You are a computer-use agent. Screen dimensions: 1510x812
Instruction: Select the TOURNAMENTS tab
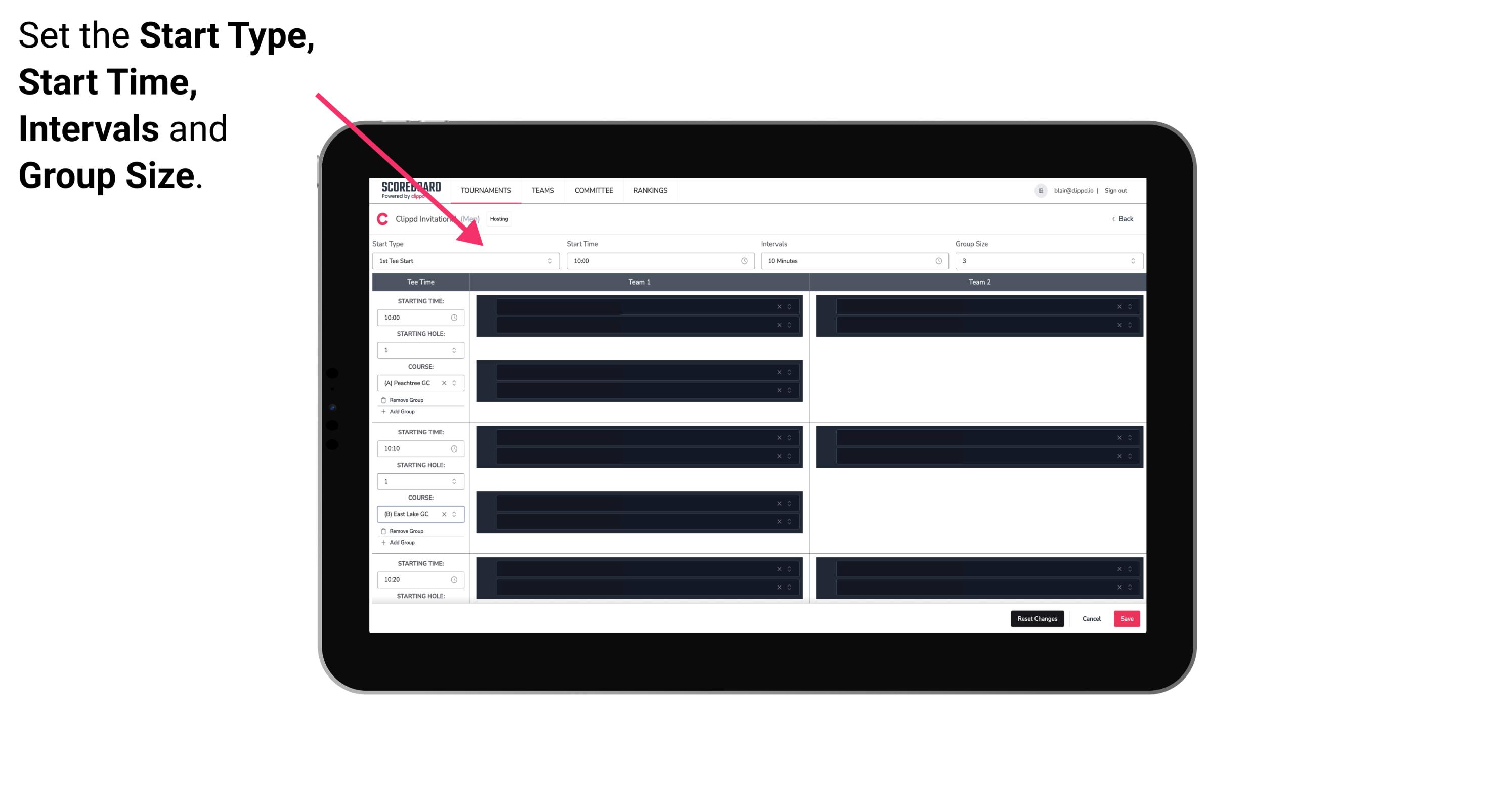coord(485,190)
